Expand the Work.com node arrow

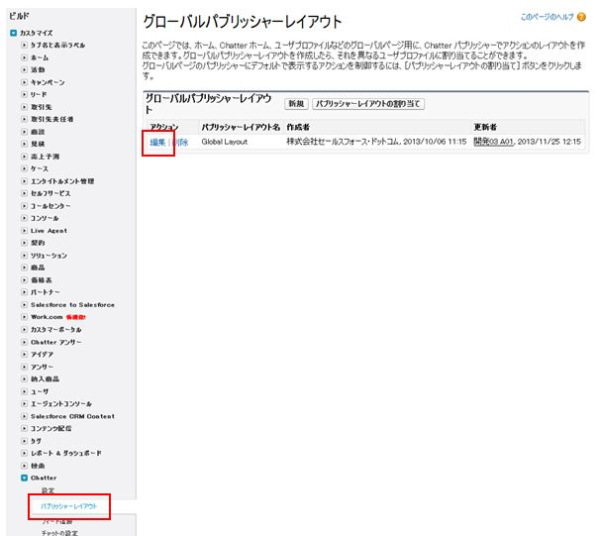pyautogui.click(x=24, y=317)
